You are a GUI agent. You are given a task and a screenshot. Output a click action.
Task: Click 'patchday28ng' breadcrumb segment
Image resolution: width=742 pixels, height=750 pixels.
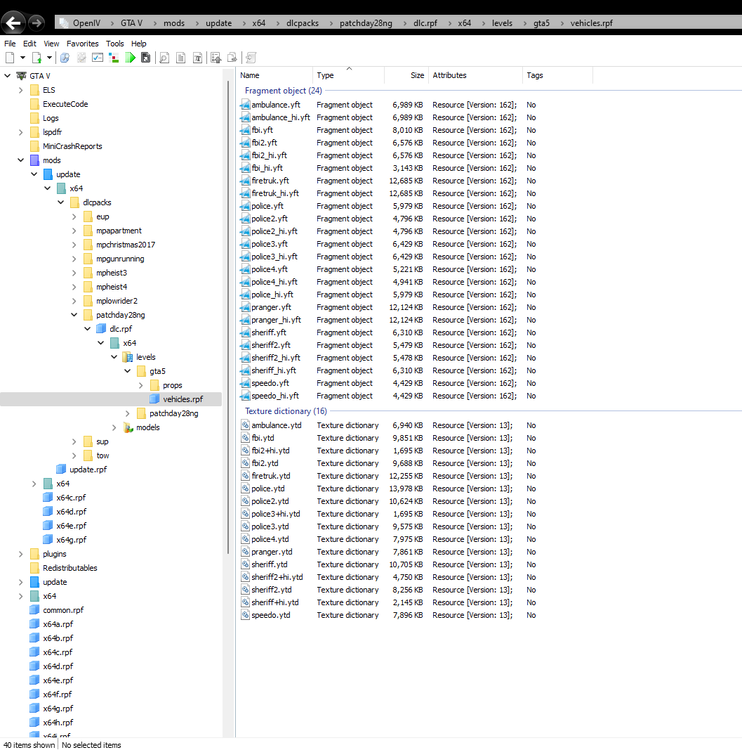(365, 23)
